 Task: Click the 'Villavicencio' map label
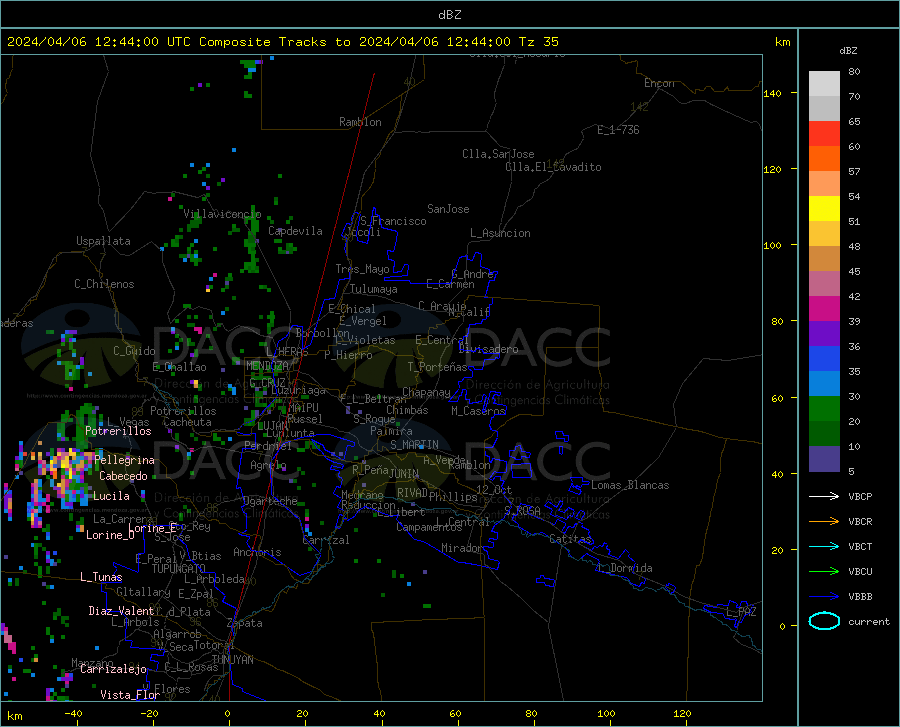pyautogui.click(x=222, y=214)
